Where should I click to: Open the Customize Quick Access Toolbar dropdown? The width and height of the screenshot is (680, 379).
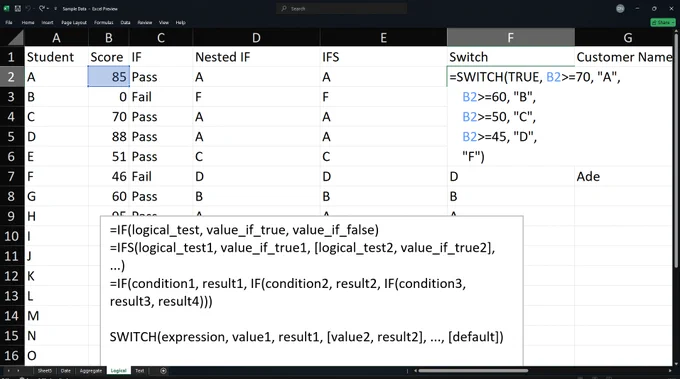55,9
